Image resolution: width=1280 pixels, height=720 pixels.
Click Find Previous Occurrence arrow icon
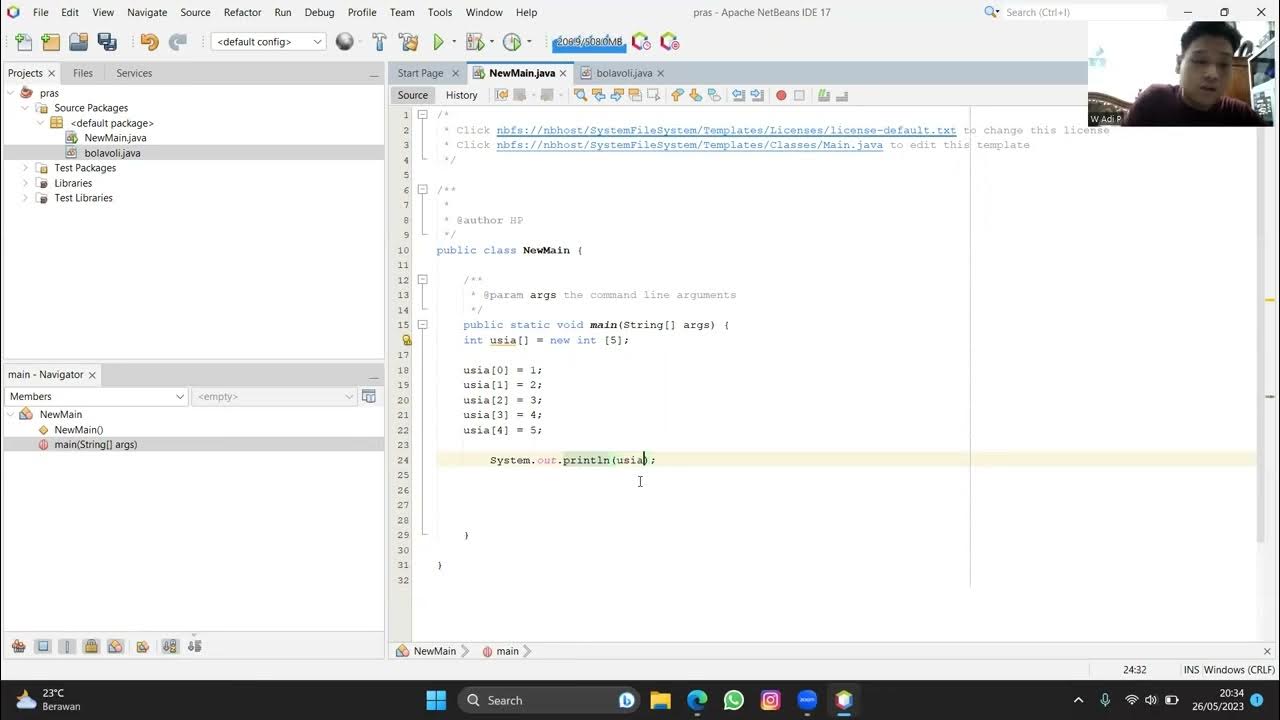599,95
